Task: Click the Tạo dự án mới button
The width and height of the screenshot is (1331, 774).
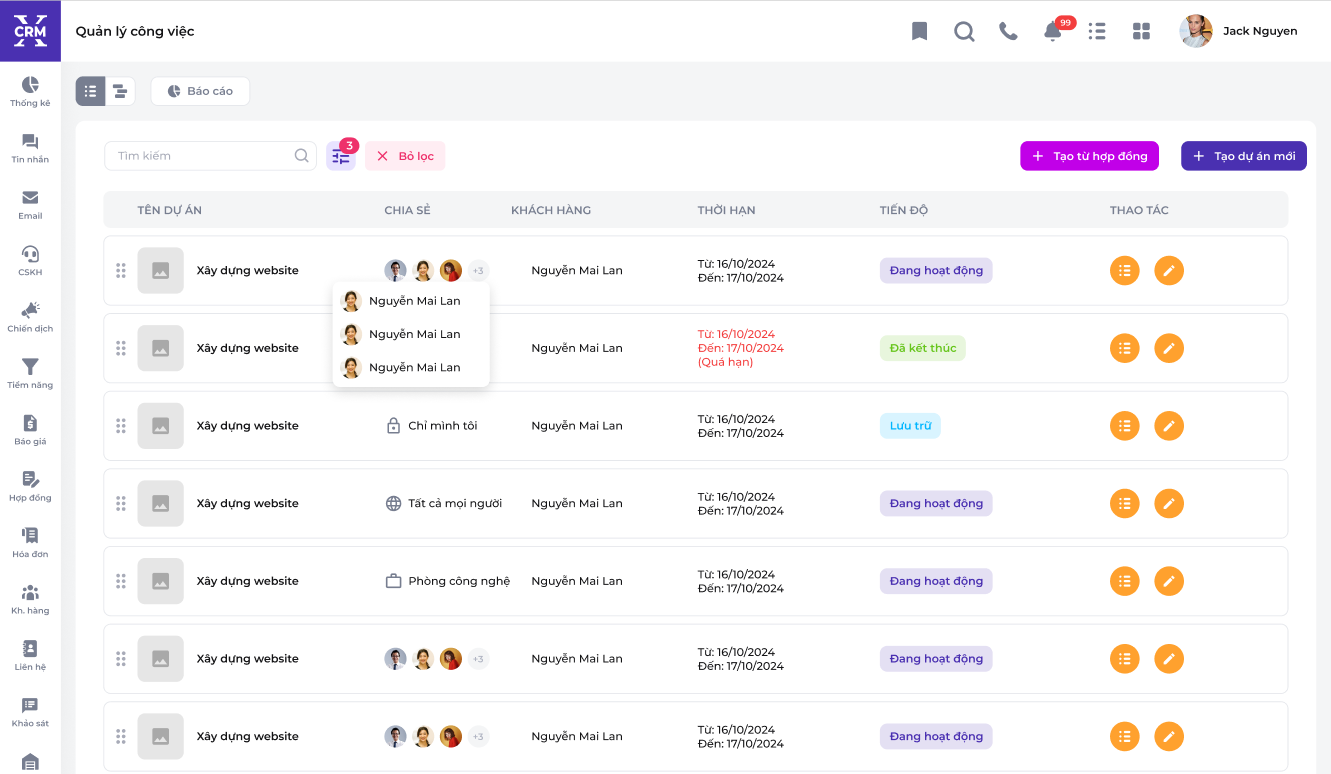Action: click(x=1243, y=156)
